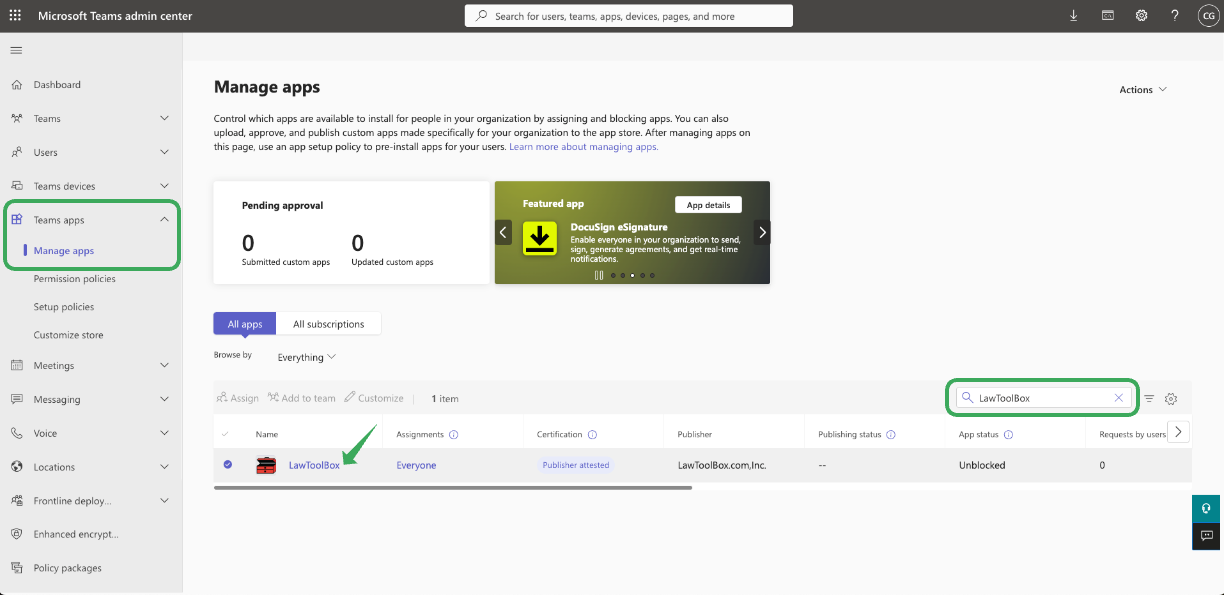Open the Settings gear in header

click(x=1142, y=16)
